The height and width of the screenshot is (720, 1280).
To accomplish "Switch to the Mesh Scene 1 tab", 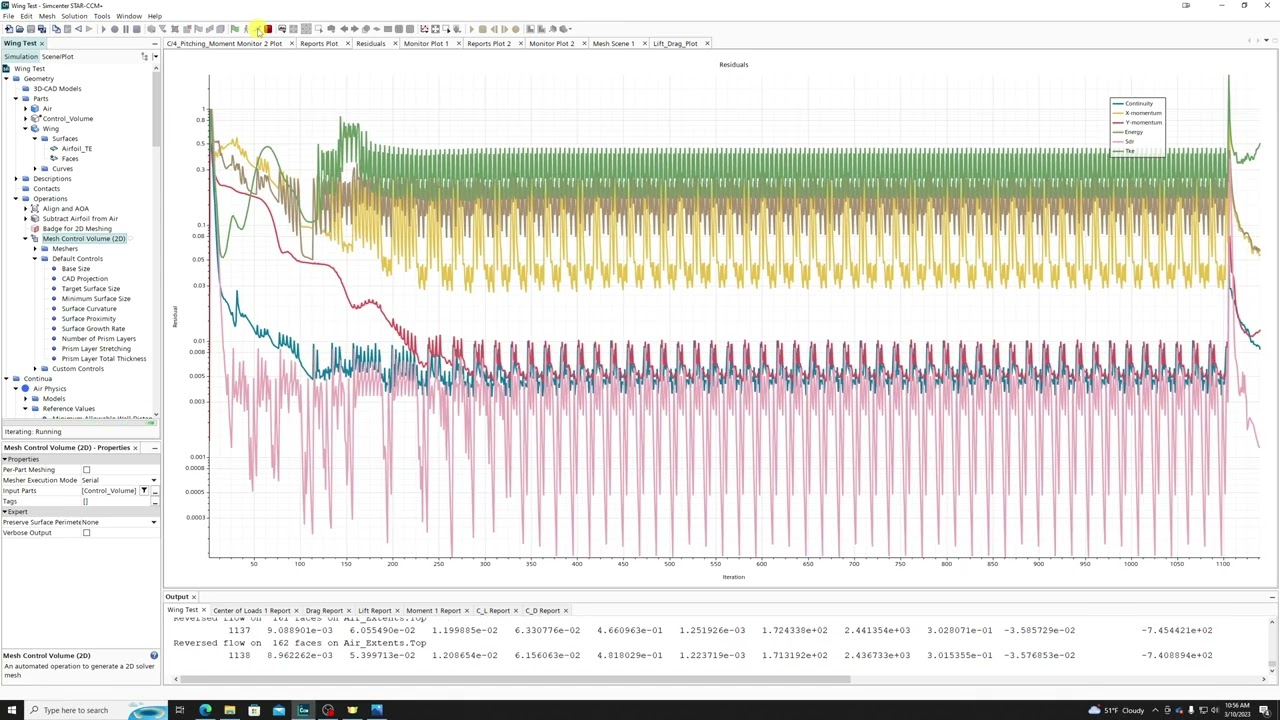I will [613, 44].
